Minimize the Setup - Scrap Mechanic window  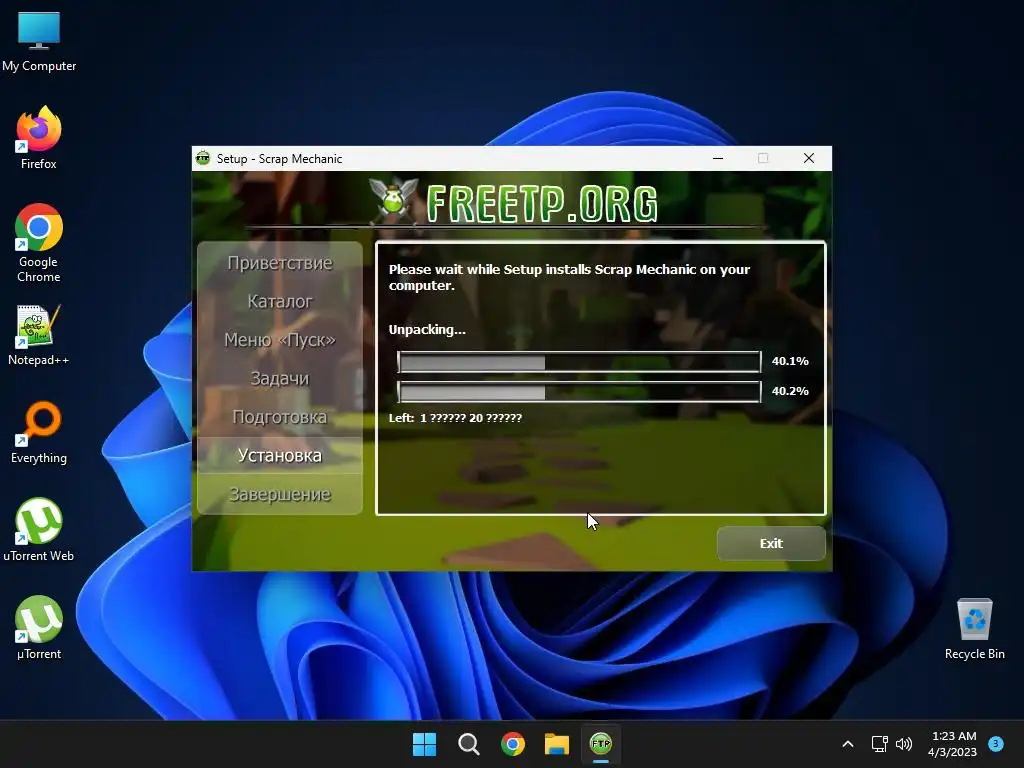pos(718,158)
